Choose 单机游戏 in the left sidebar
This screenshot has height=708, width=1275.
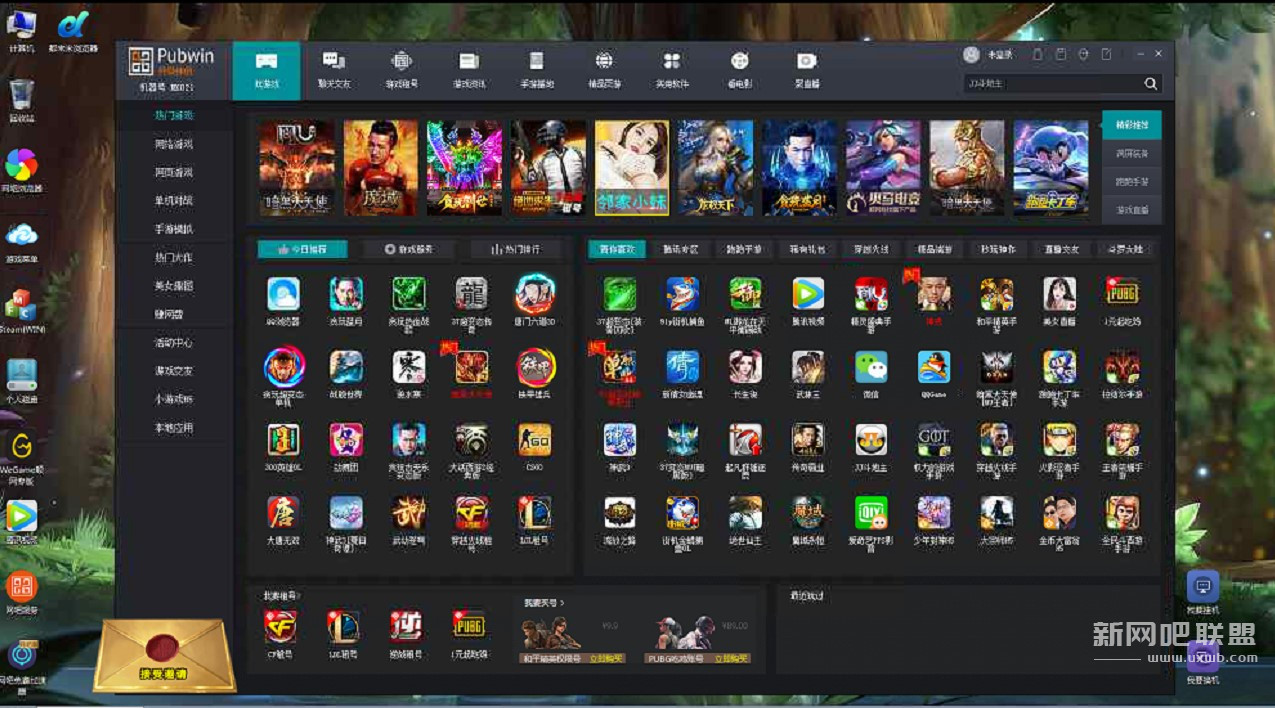(x=174, y=200)
